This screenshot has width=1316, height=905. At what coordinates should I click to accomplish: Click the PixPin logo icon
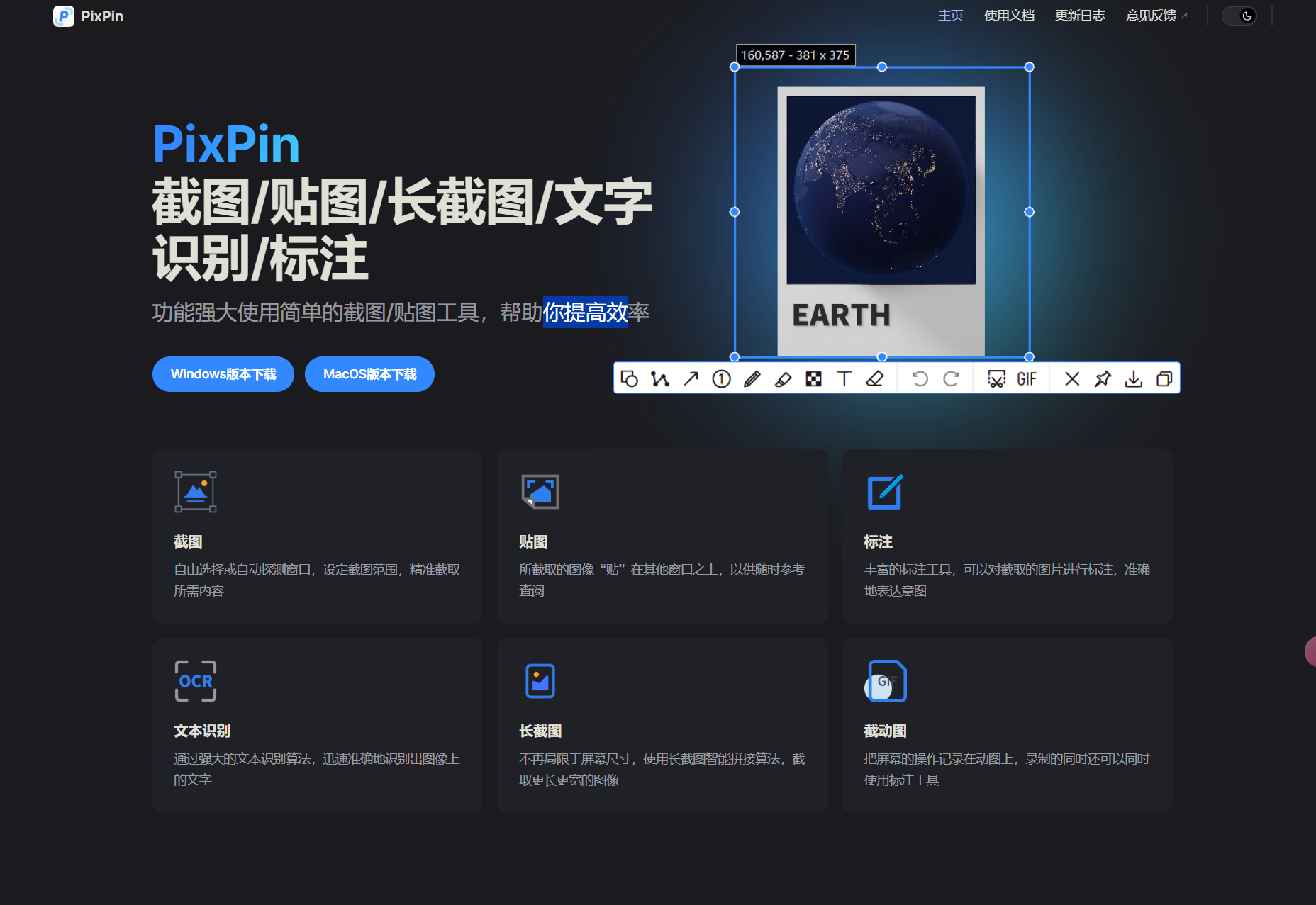point(64,16)
